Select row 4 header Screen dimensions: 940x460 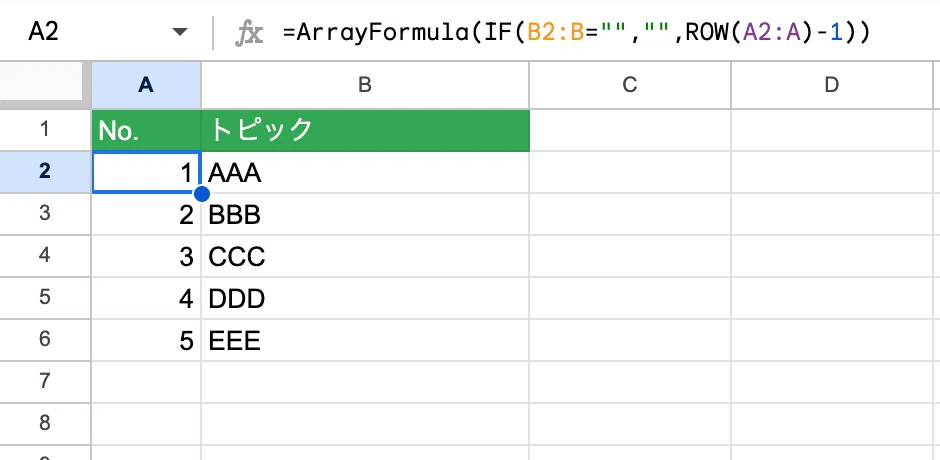(46, 256)
